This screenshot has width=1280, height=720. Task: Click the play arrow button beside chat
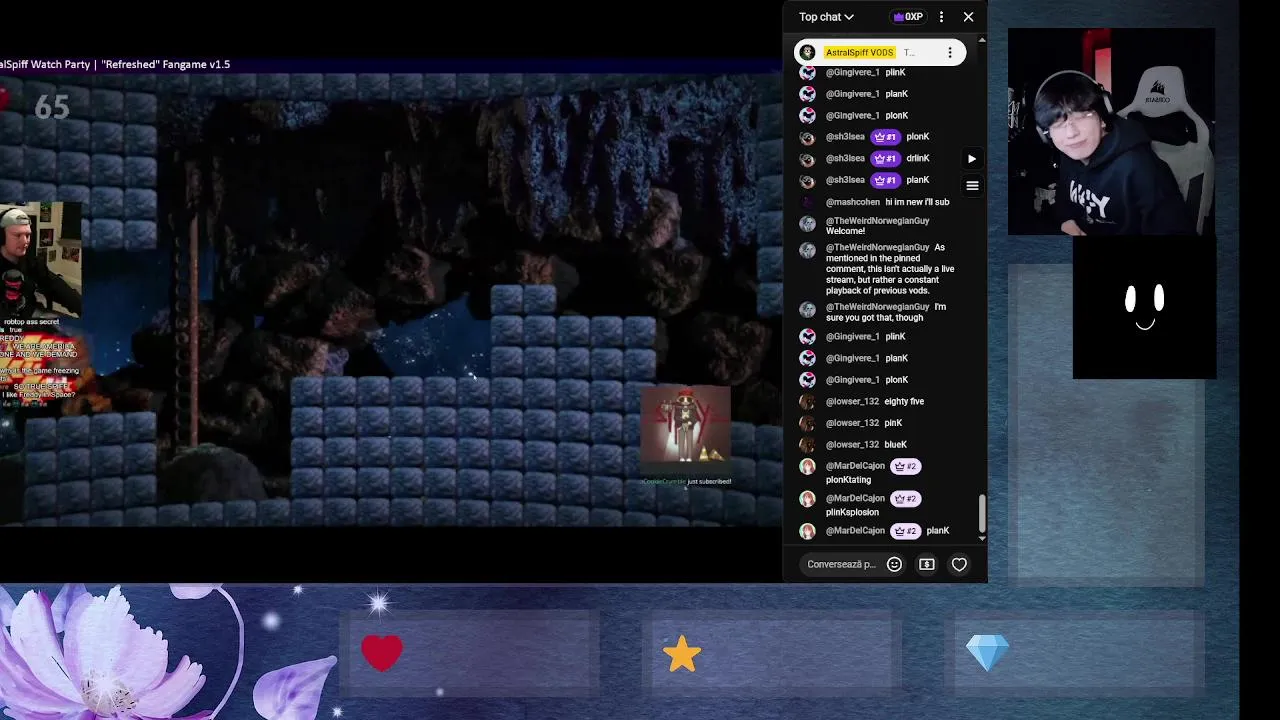971,158
